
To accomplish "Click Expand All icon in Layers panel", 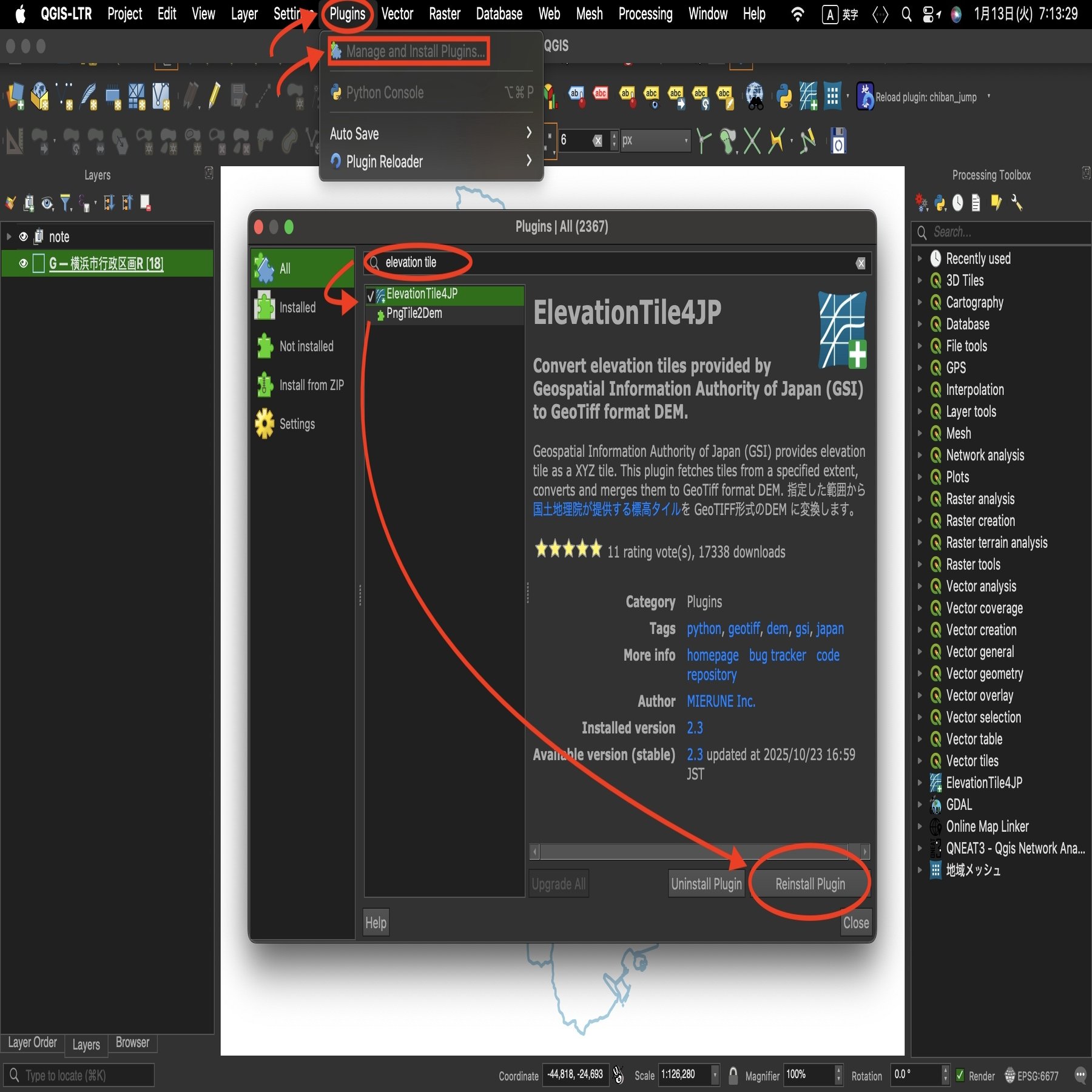I will [x=109, y=203].
